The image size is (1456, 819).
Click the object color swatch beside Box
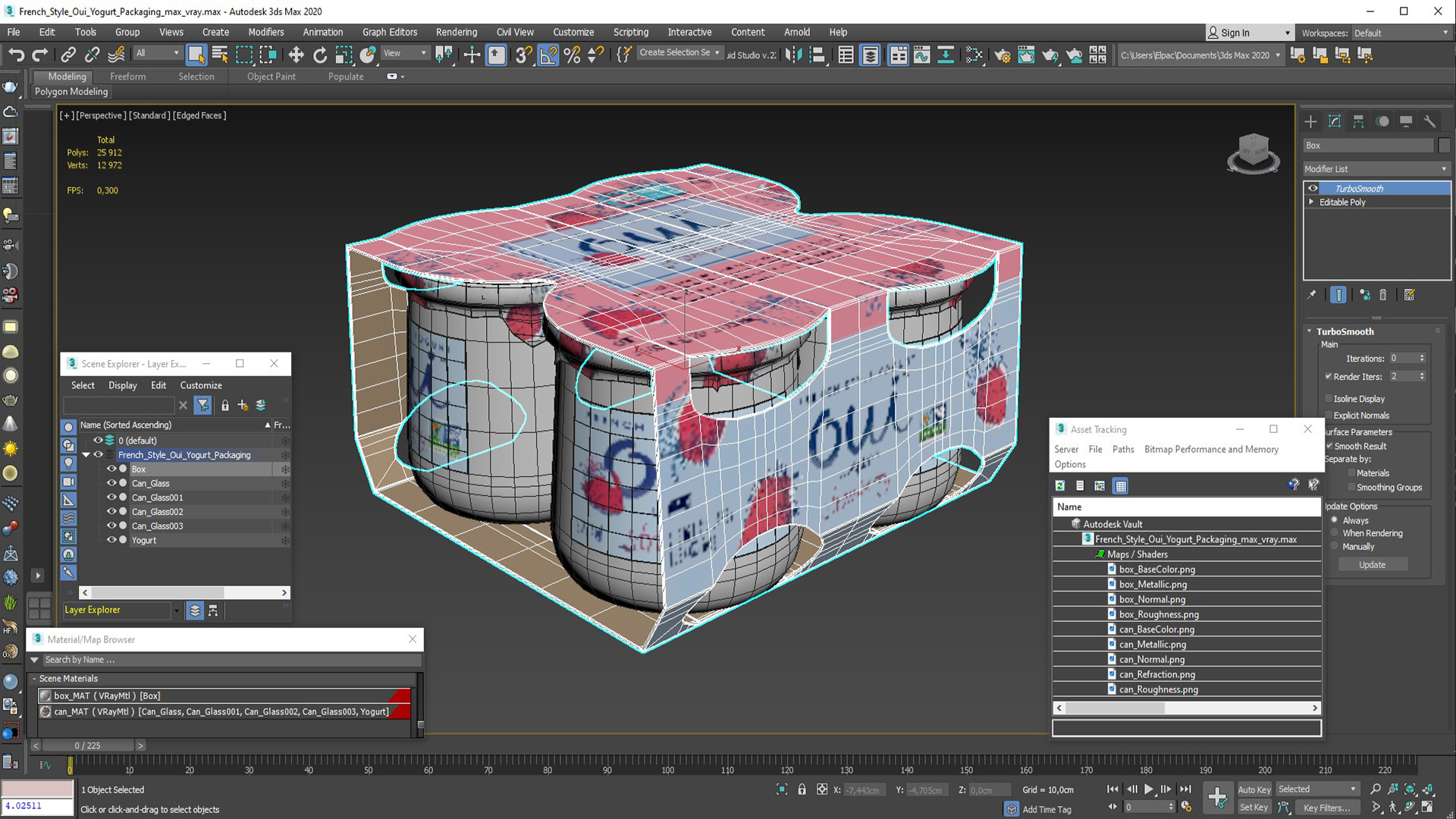[x=1444, y=146]
